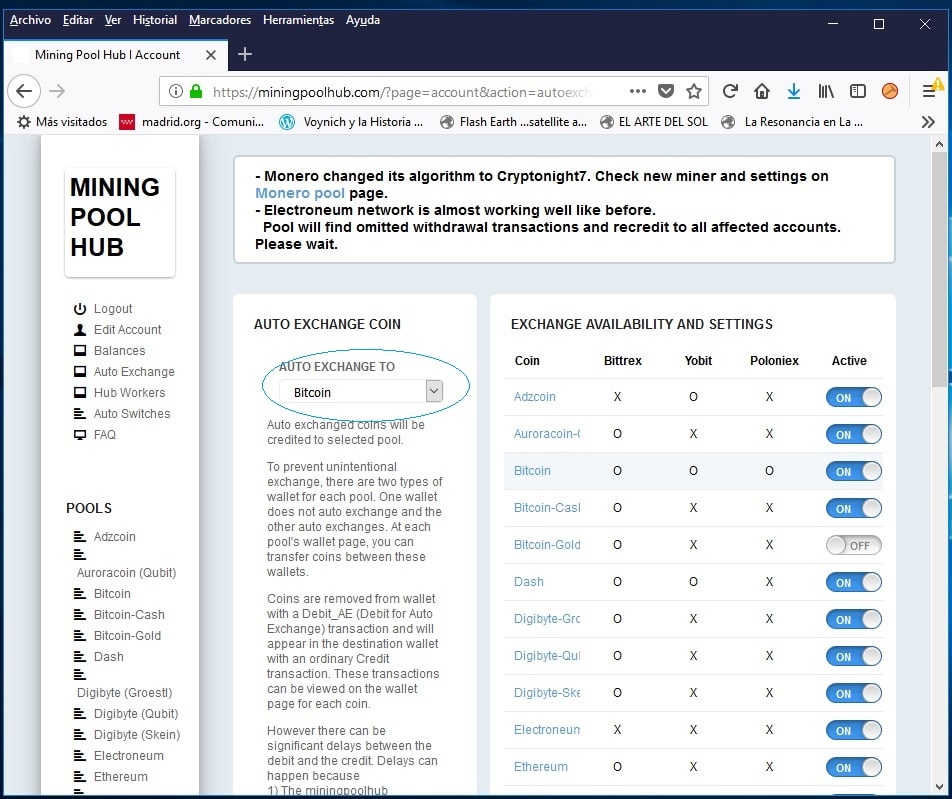Turn off the Dash active toggle
This screenshot has height=799, width=952.
(853, 582)
